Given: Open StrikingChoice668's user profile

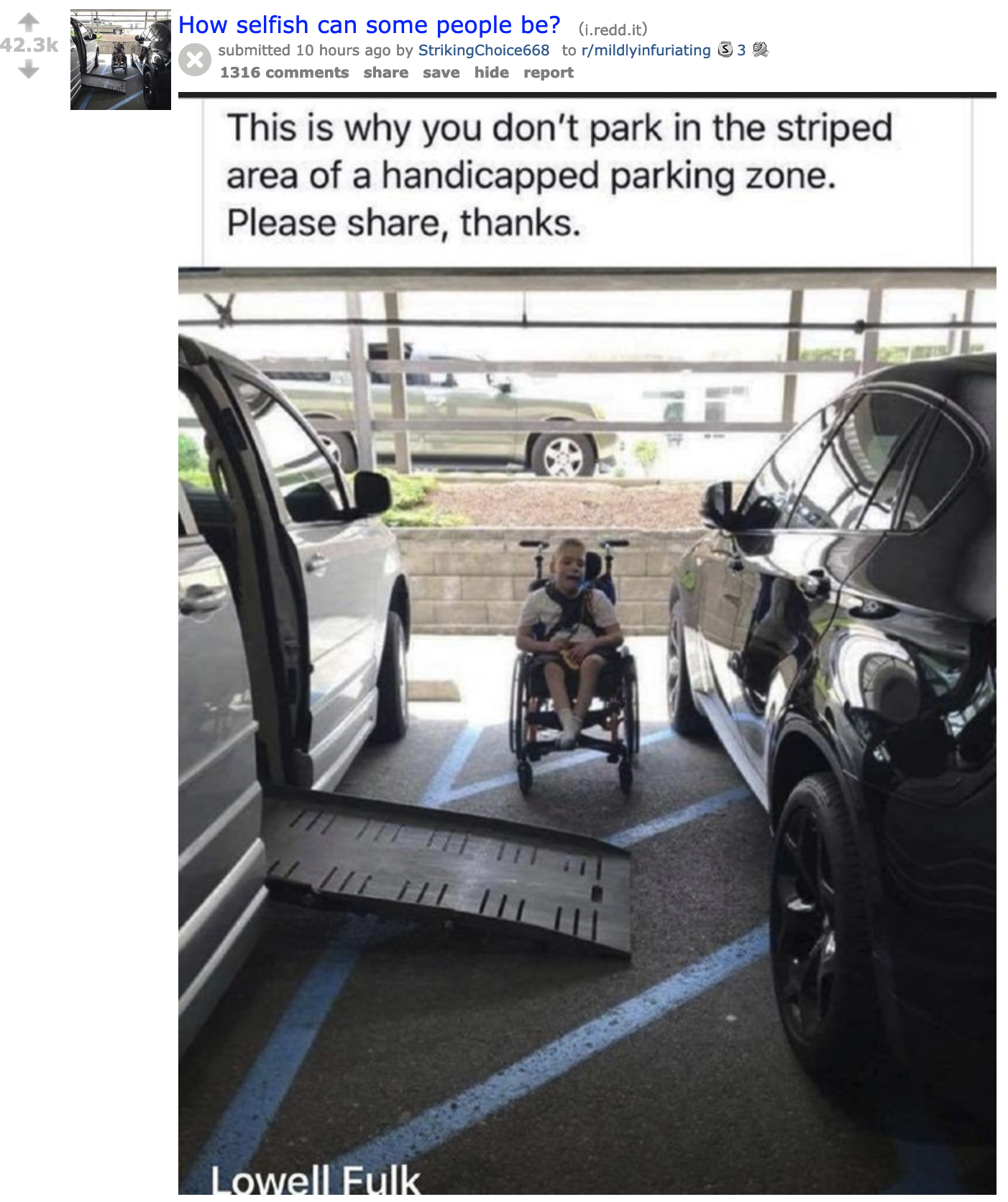Looking at the screenshot, I should pyautogui.click(x=484, y=50).
